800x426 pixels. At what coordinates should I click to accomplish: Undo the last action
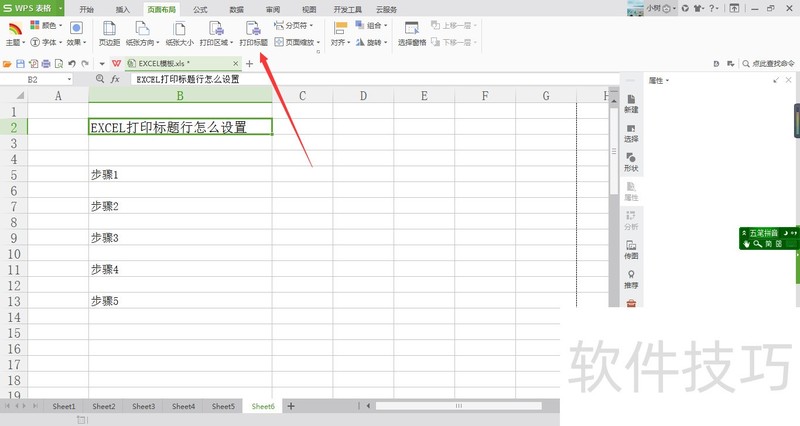pos(72,64)
